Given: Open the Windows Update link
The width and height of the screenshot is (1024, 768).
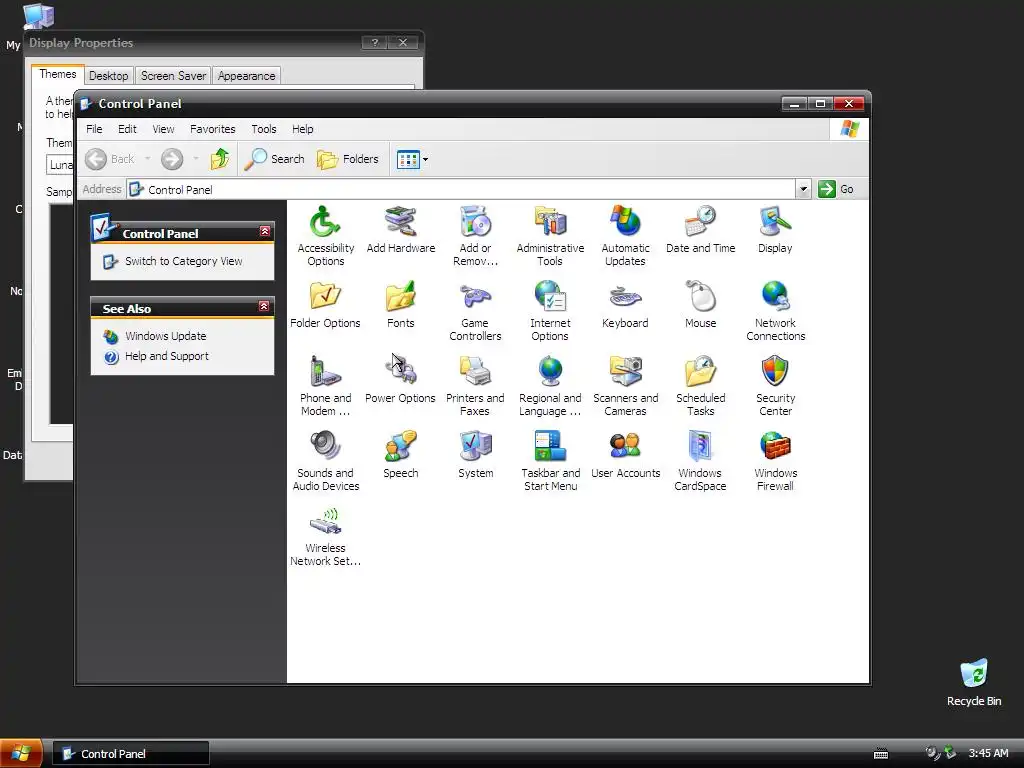Looking at the screenshot, I should pyautogui.click(x=165, y=336).
